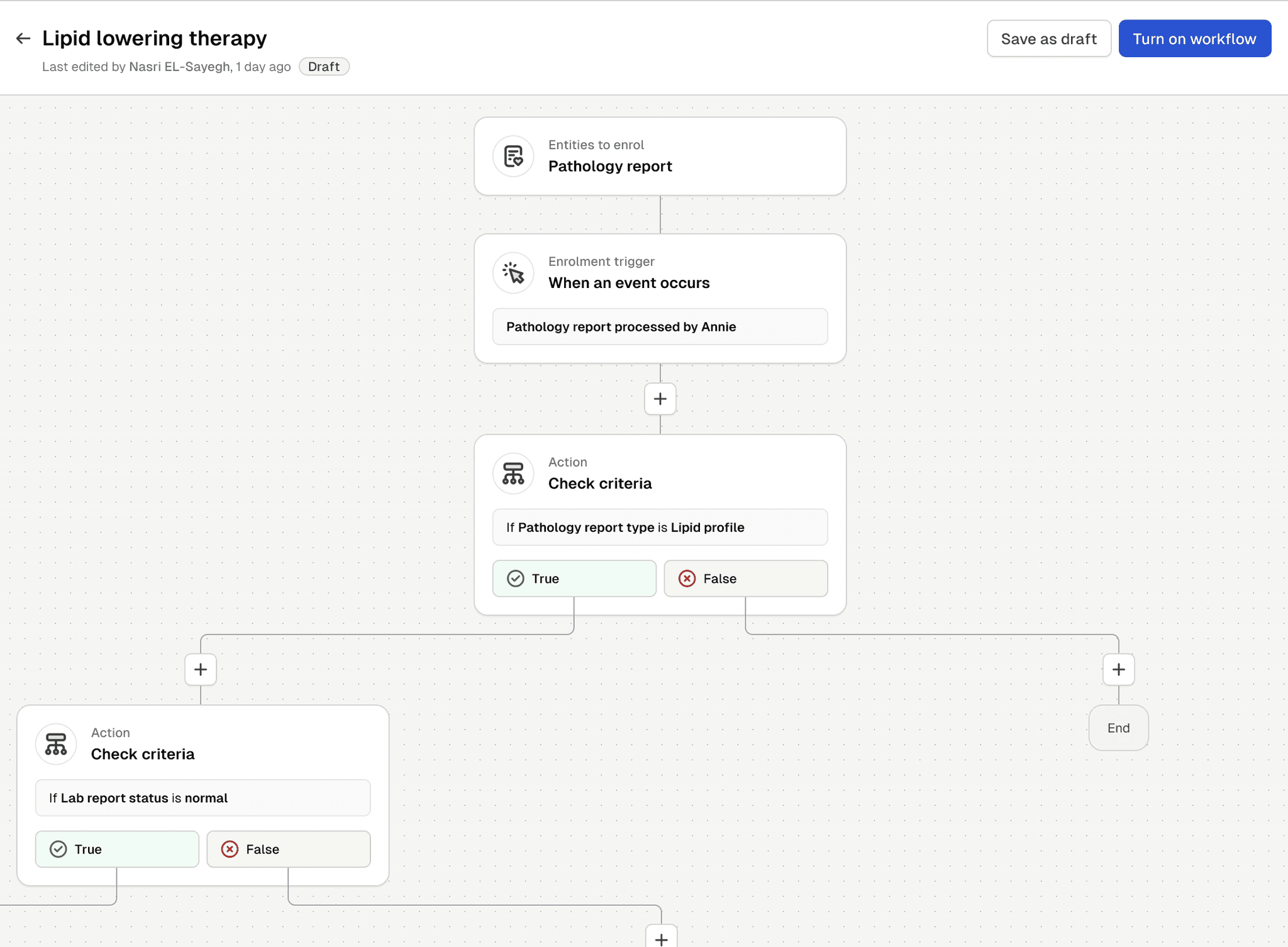Click the If Pathology report type is Lipid profile condition
This screenshot has height=947, width=1288.
(x=660, y=527)
